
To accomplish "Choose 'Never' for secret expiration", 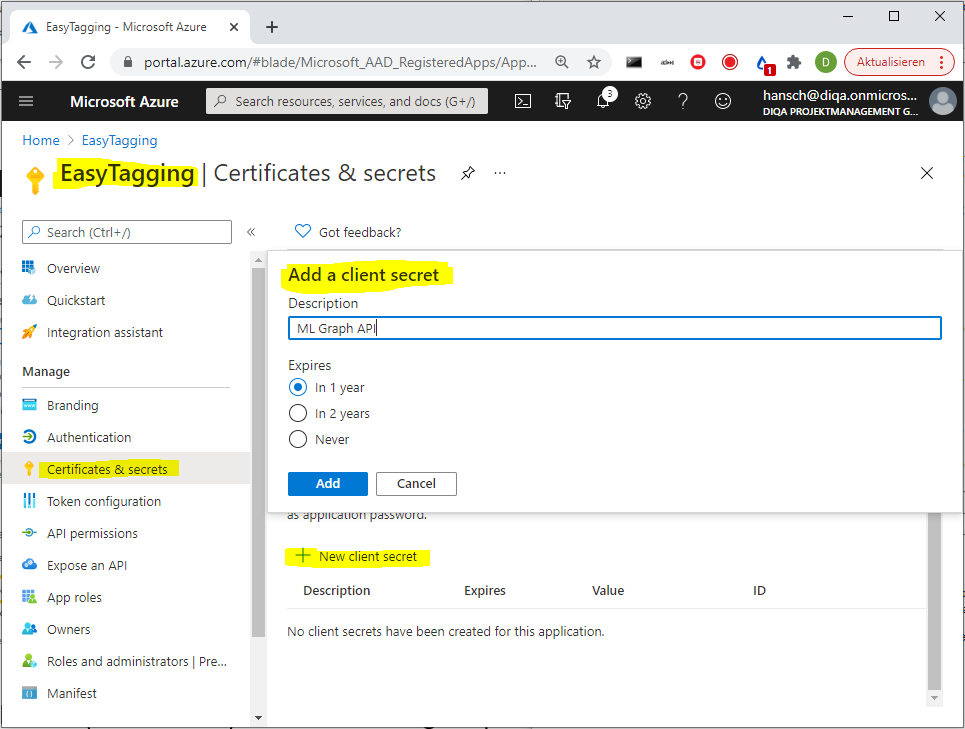I will 298,439.
